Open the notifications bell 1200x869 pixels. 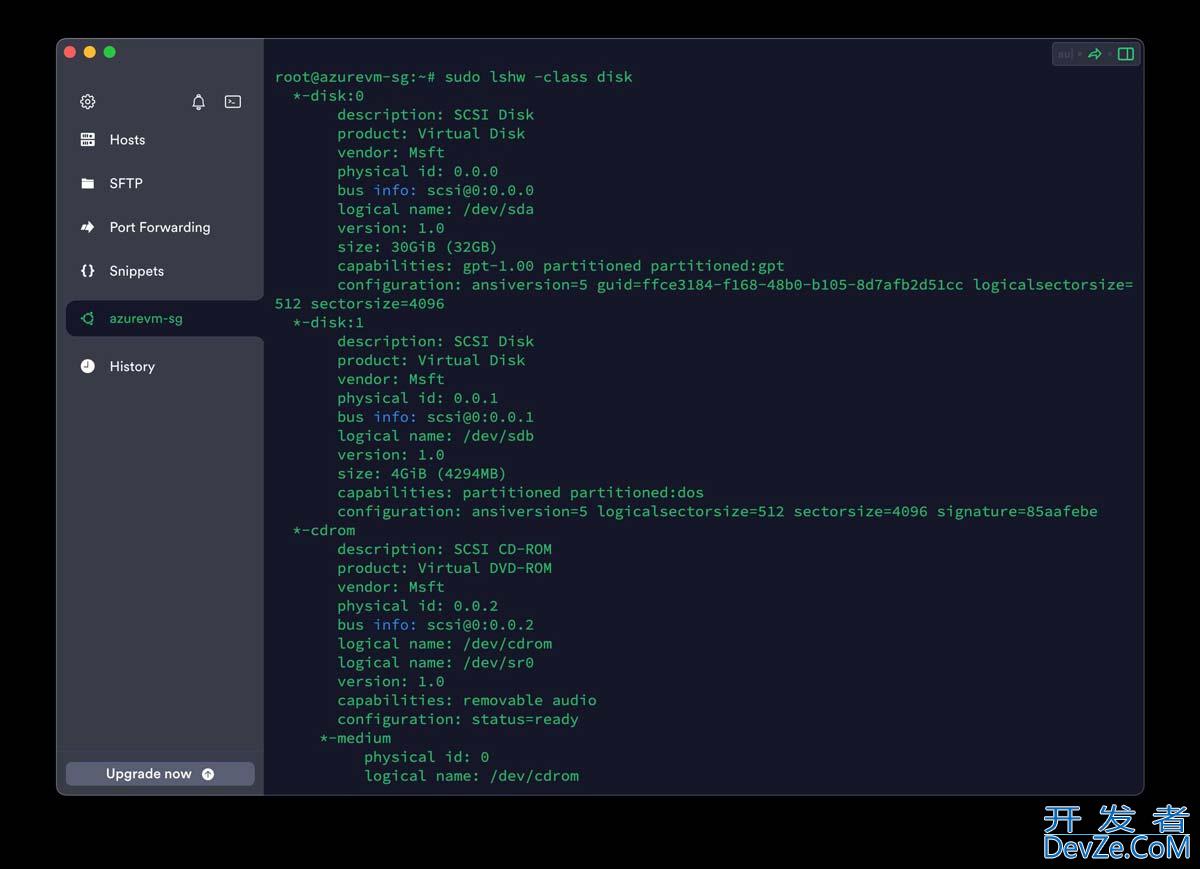point(199,102)
